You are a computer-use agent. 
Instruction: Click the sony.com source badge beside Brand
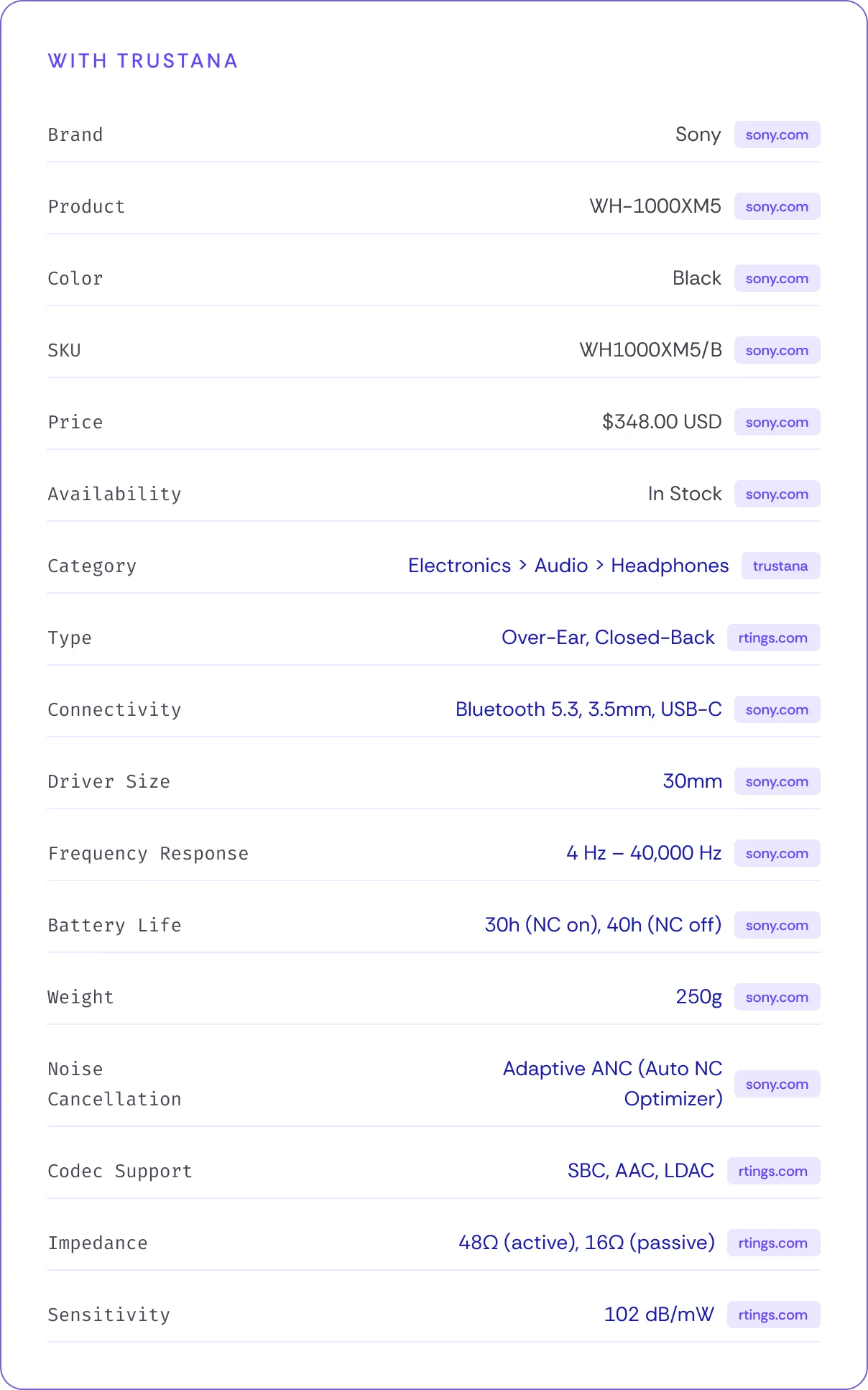click(x=777, y=135)
